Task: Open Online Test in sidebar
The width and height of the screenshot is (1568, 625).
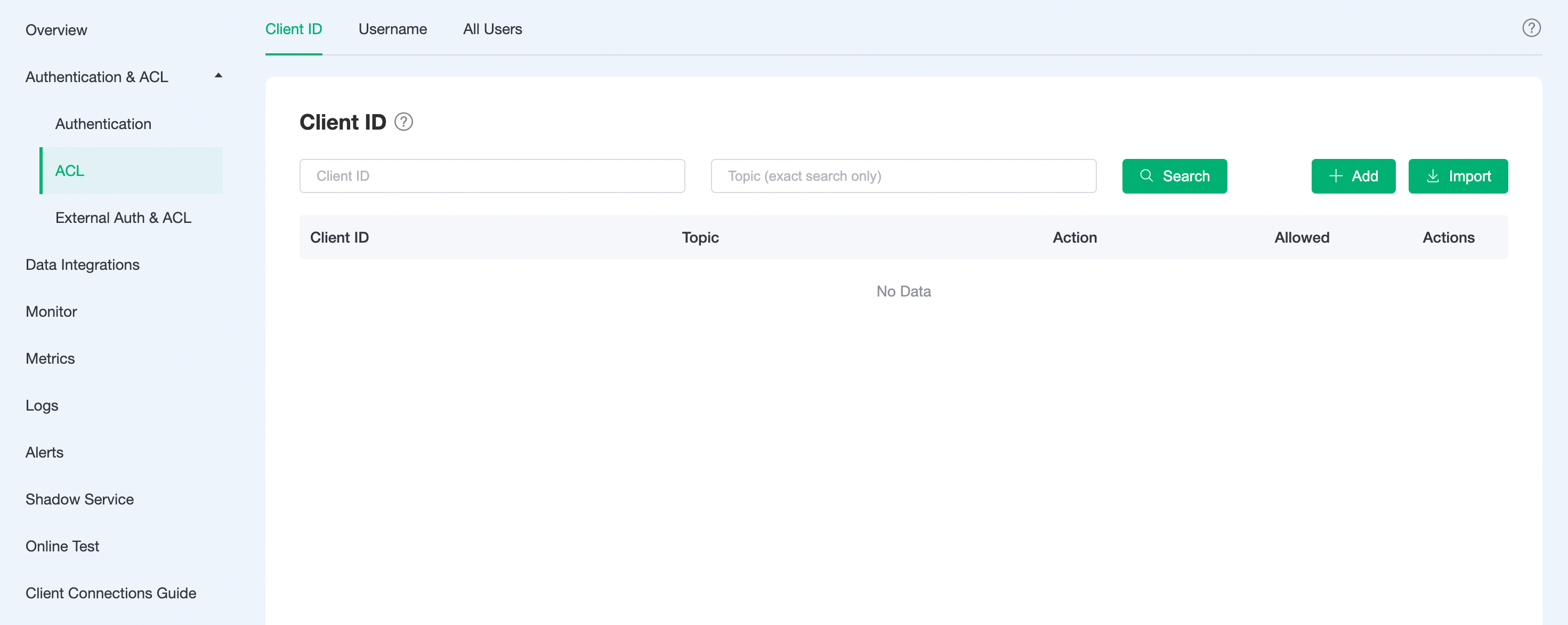Action: [x=62, y=546]
